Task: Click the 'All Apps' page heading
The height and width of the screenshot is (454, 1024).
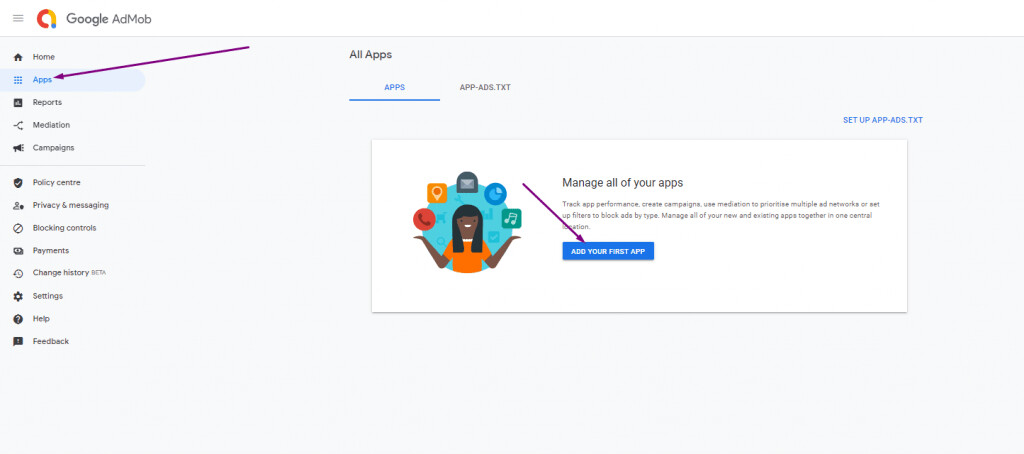Action: click(x=370, y=55)
